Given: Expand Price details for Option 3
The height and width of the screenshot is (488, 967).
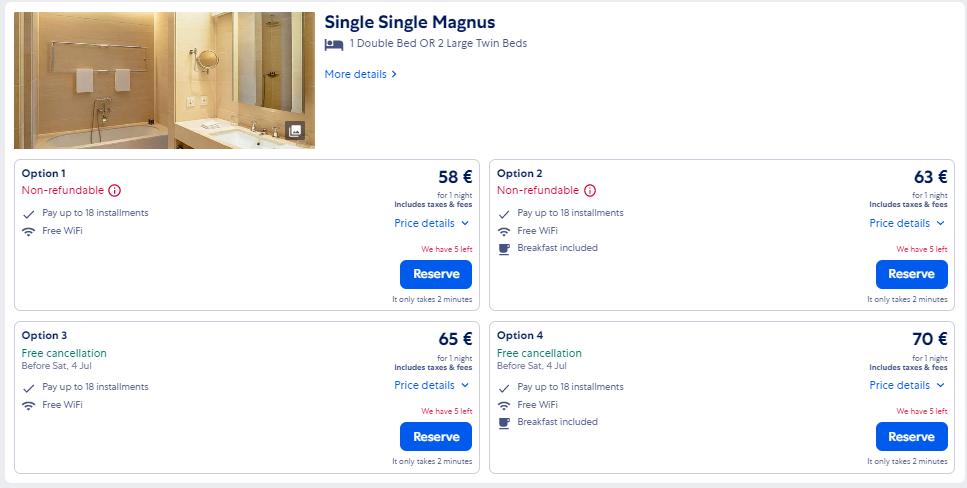Looking at the screenshot, I should tap(432, 386).
